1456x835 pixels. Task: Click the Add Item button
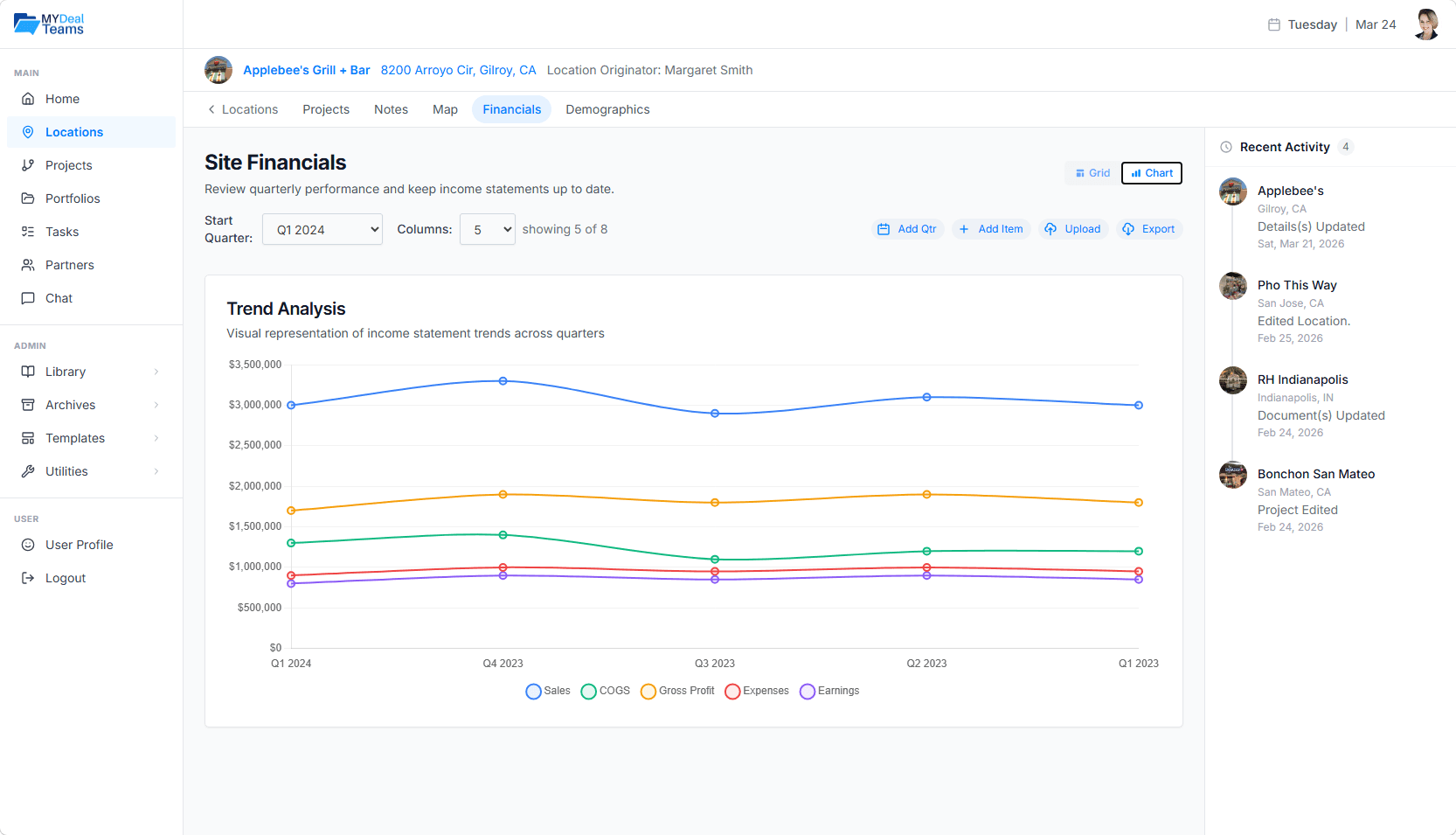[991, 229]
